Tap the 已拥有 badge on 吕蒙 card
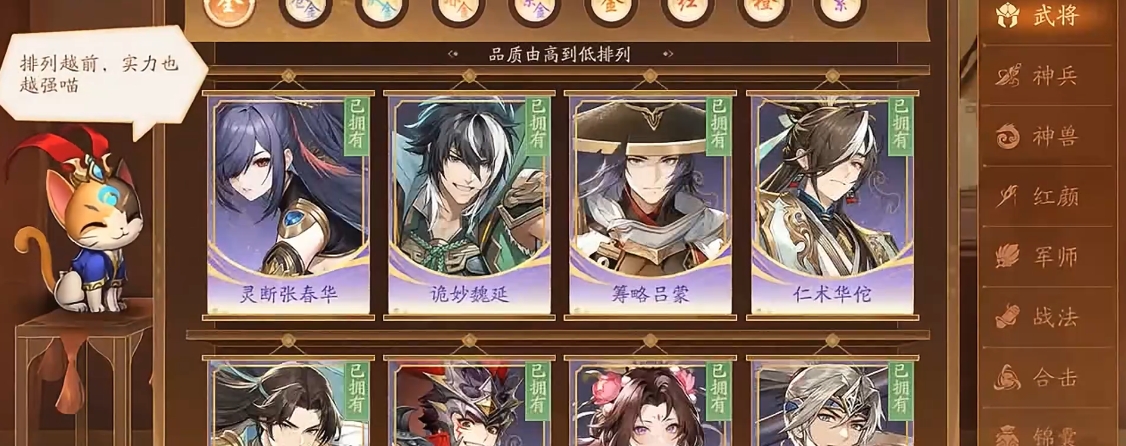The image size is (1126, 446). pos(719,126)
